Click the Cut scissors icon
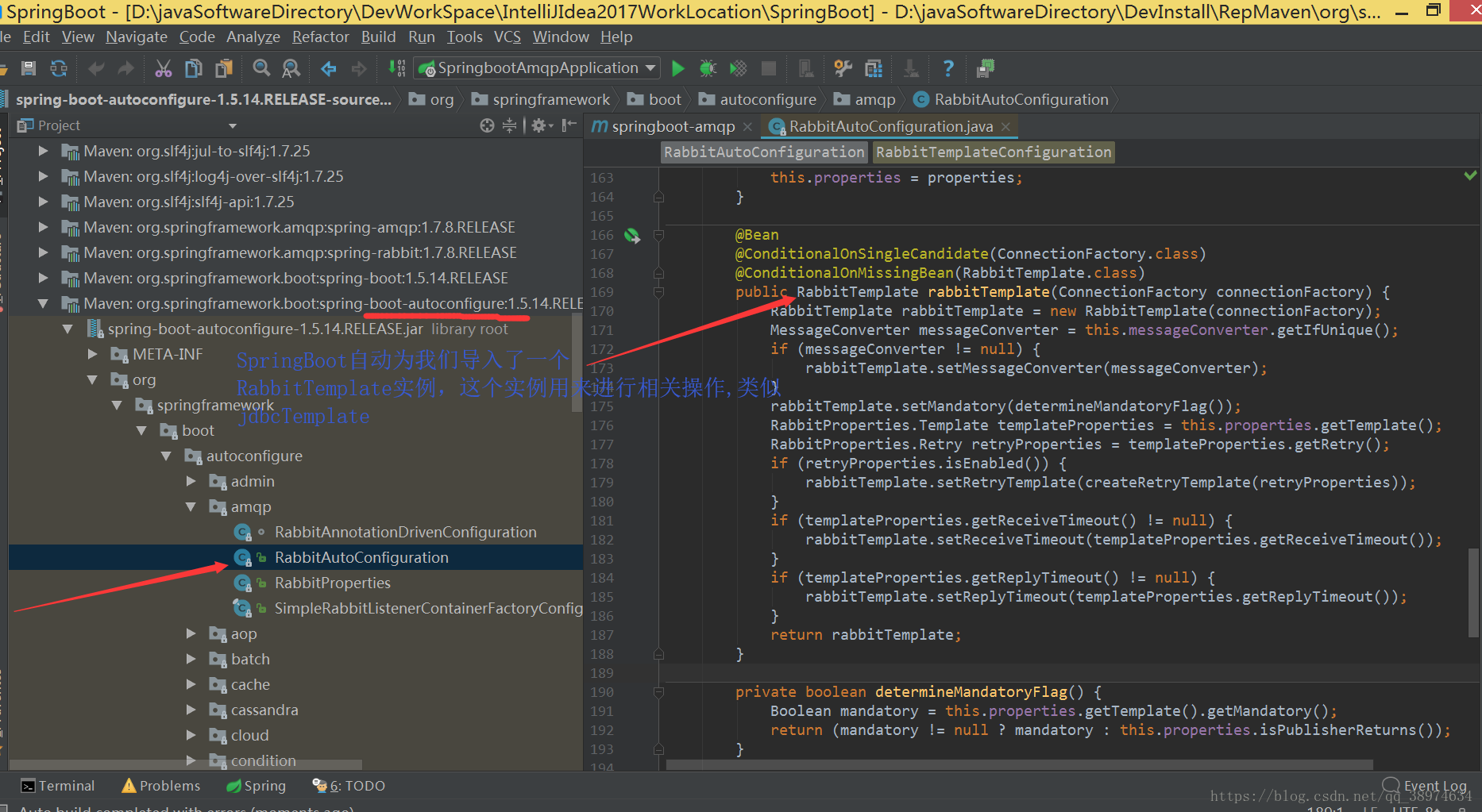This screenshot has height=812, width=1482. pos(163,68)
